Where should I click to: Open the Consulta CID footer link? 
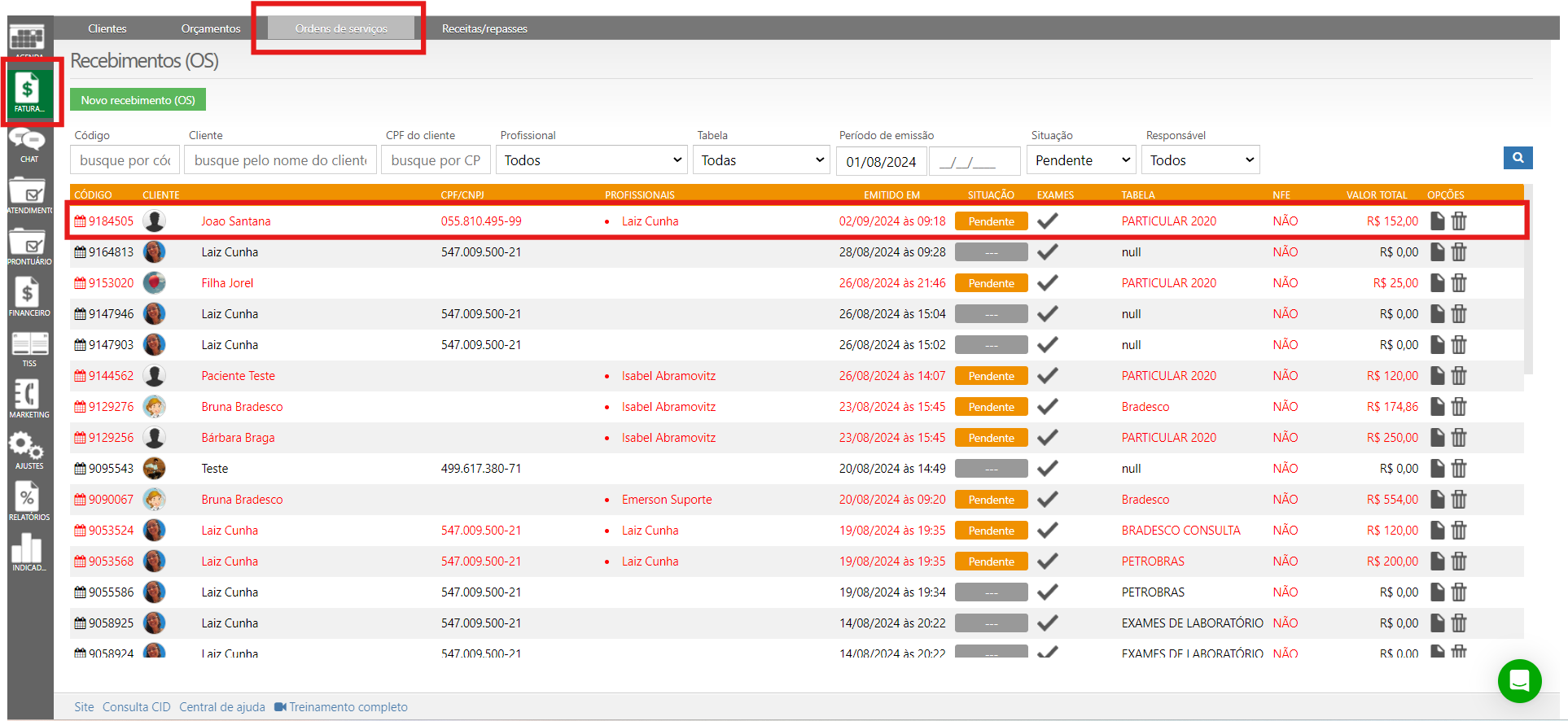137,707
